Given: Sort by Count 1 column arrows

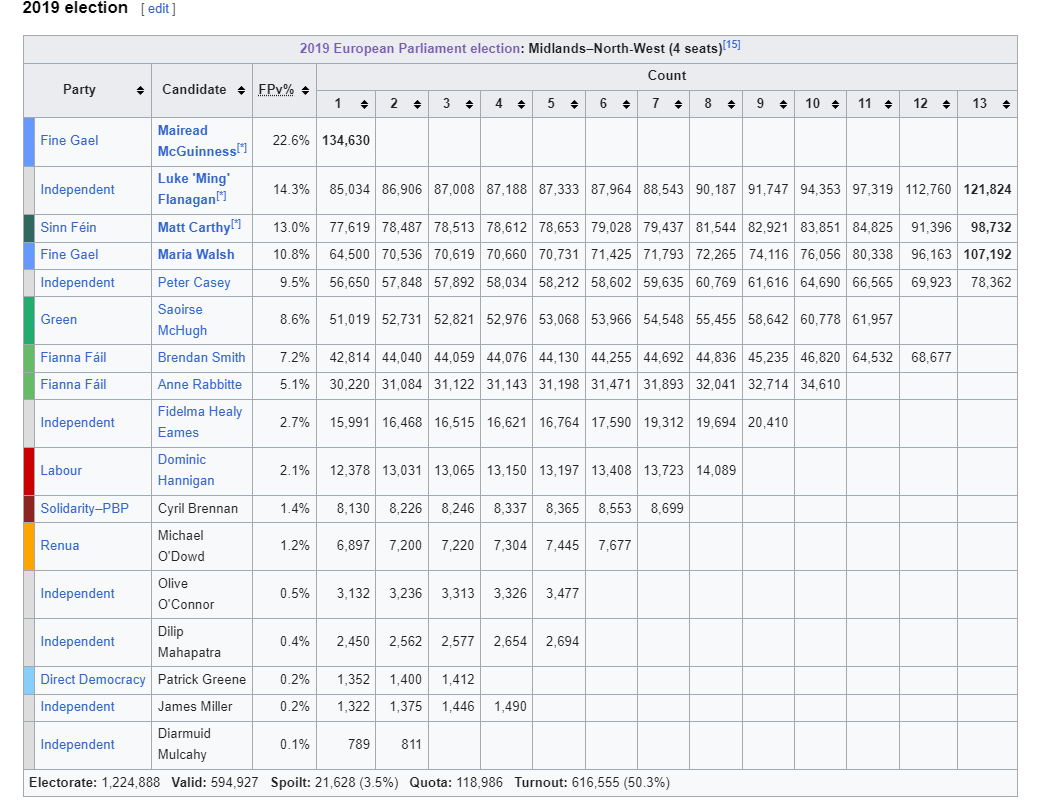Looking at the screenshot, I should [364, 104].
